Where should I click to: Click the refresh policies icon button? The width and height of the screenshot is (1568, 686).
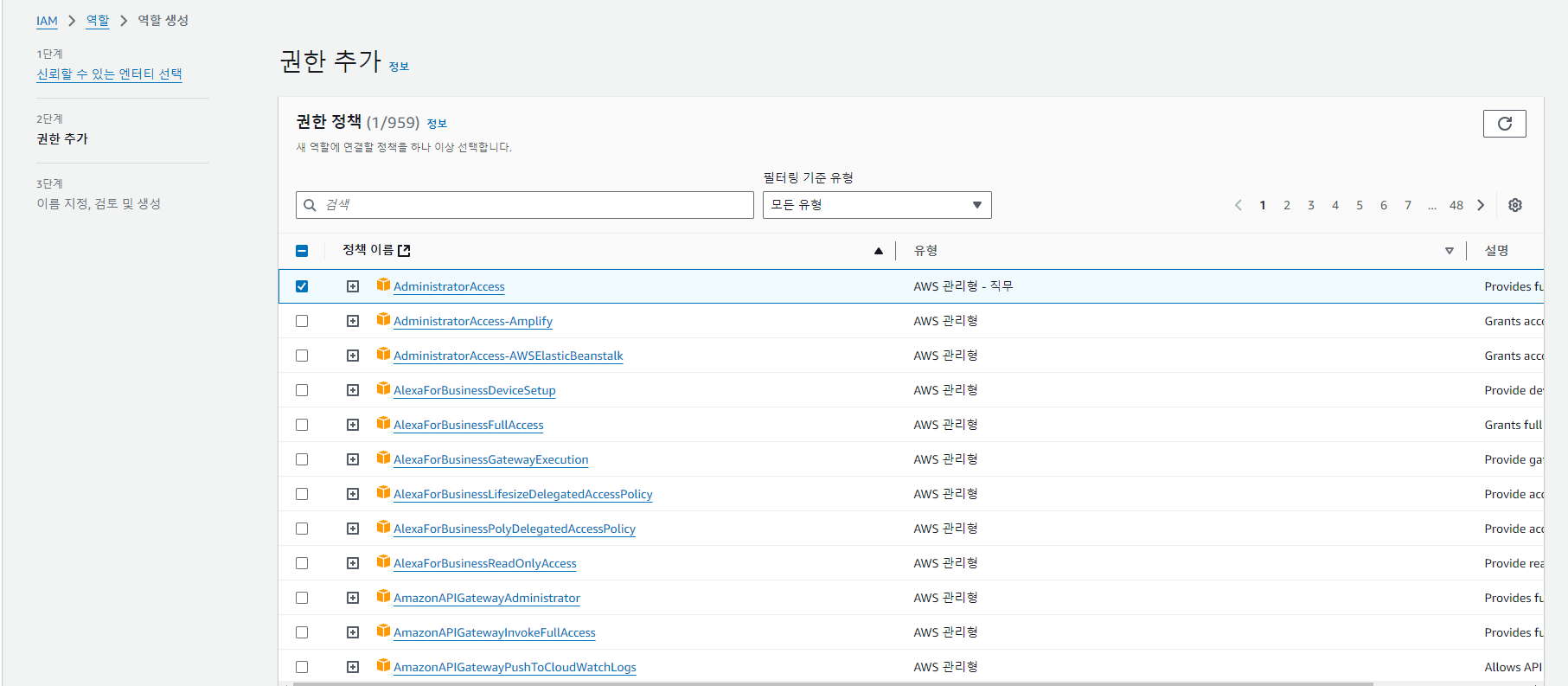click(1504, 124)
